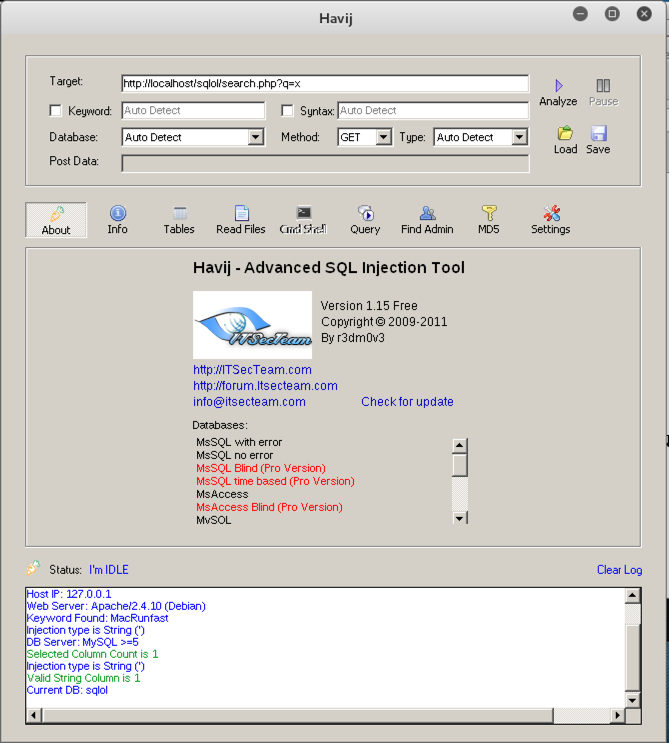This screenshot has width=669, height=743.
Task: Click the info@itsecteam.com email link
Action: 249,402
